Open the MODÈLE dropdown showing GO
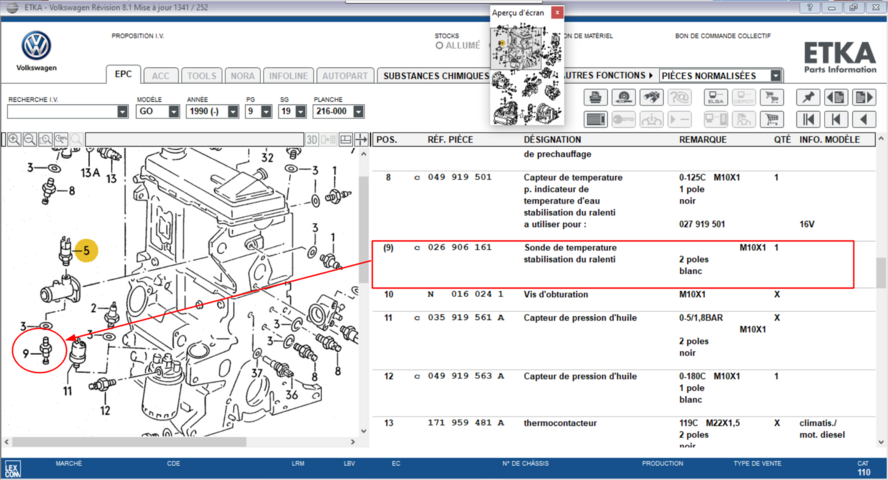888x480 pixels. point(174,112)
